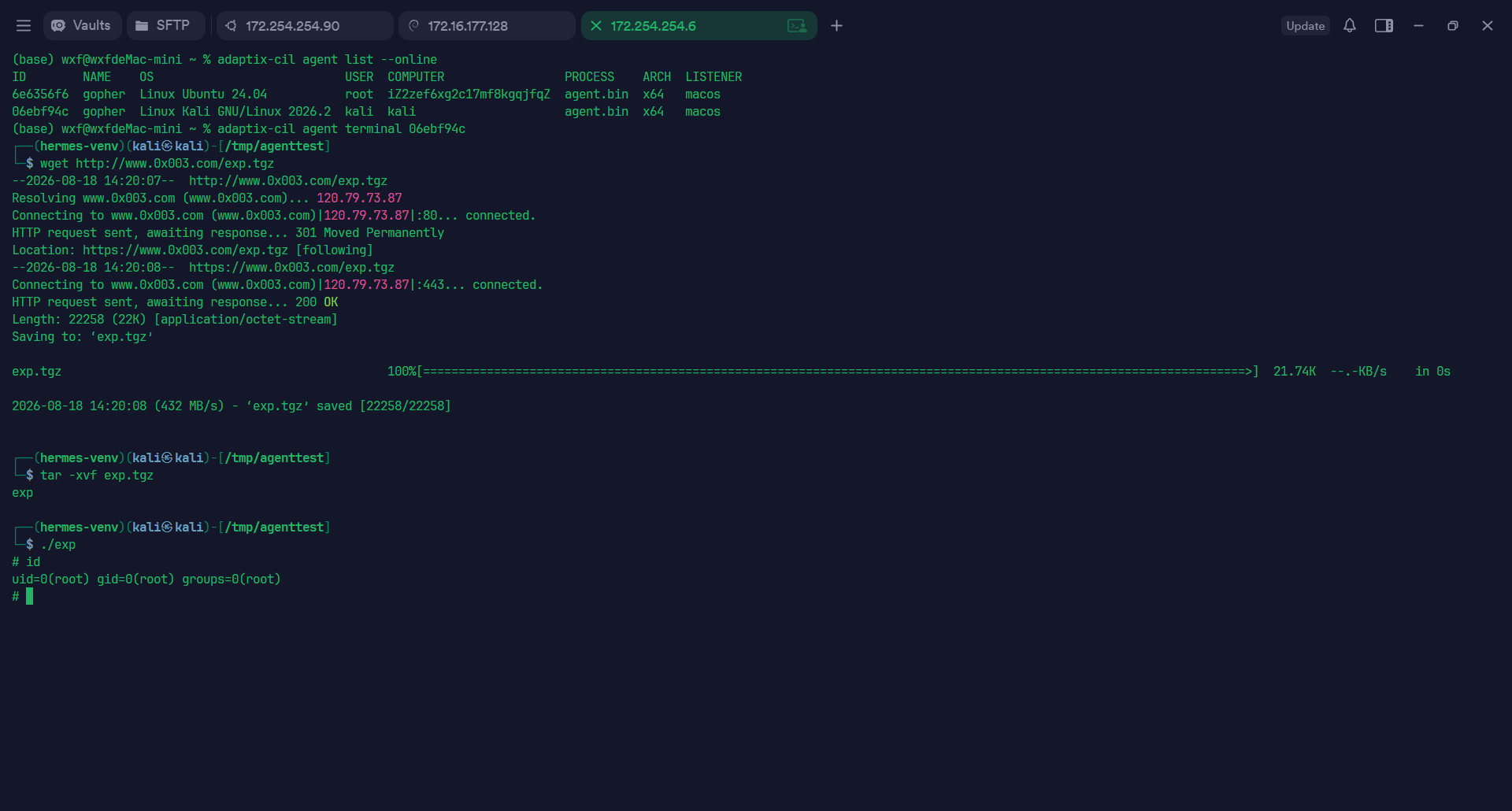
Task: Minimize the terminal window
Action: pyautogui.click(x=1418, y=26)
